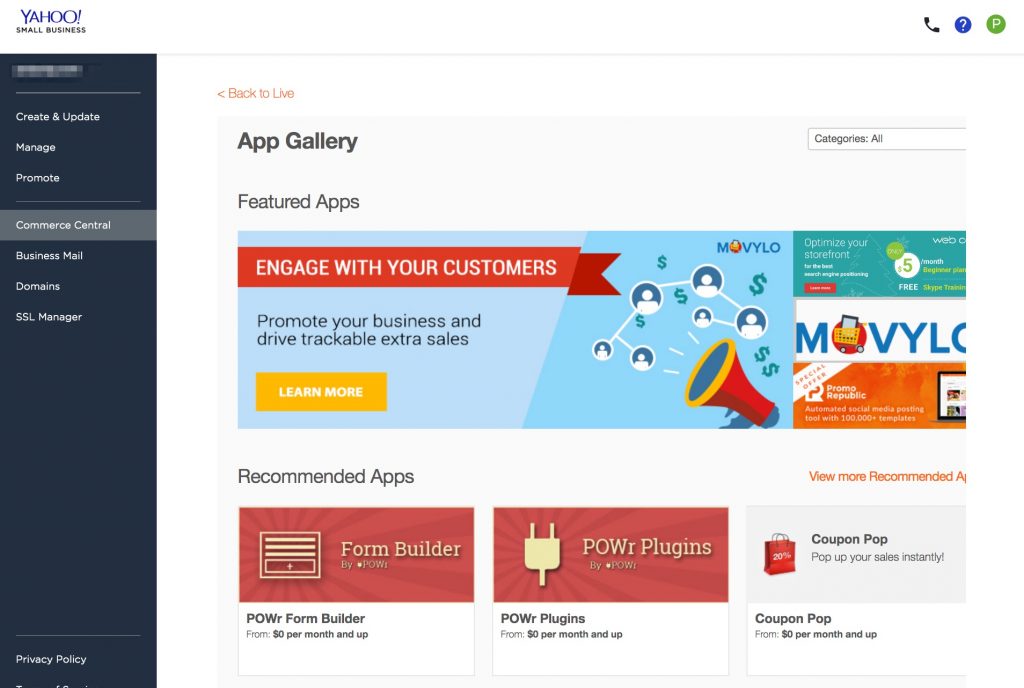
Task: Open the green profile avatar icon
Action: [x=995, y=25]
